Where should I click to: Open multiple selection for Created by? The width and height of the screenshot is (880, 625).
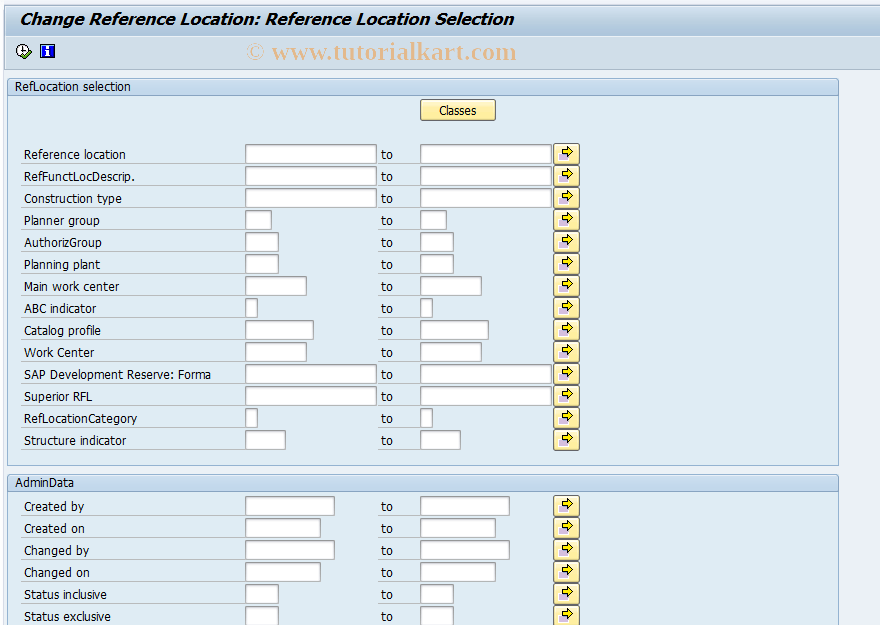[x=566, y=505]
